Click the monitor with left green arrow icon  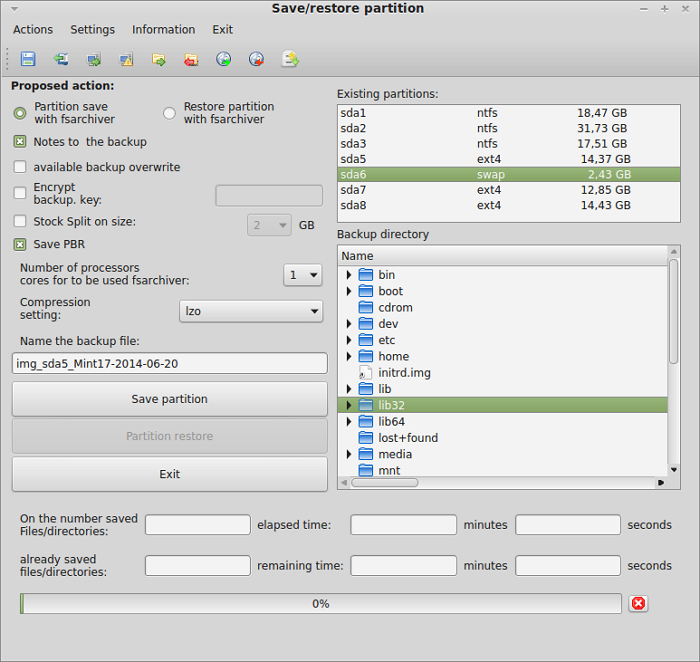pyautogui.click(x=61, y=59)
